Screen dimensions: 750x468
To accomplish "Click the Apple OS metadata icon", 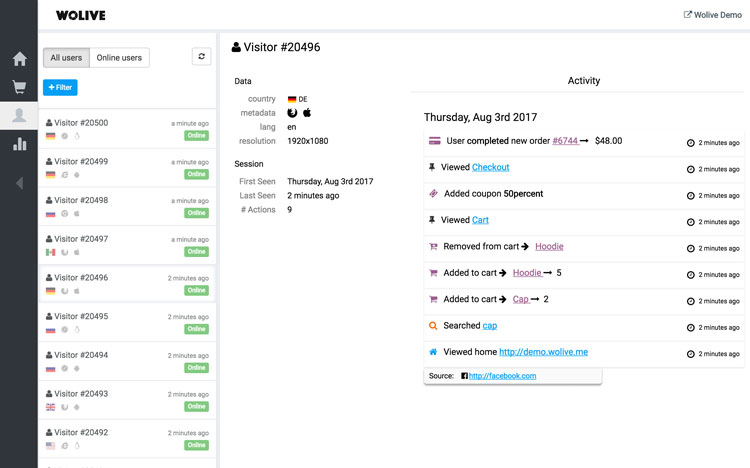I will click(307, 112).
